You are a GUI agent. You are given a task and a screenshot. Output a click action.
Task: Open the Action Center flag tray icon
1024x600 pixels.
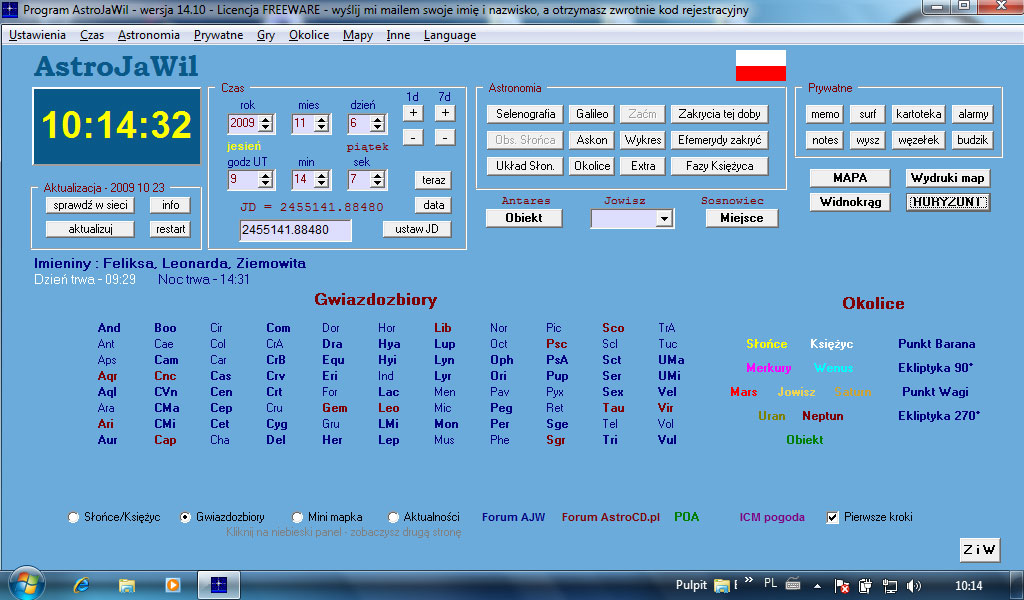[842, 586]
